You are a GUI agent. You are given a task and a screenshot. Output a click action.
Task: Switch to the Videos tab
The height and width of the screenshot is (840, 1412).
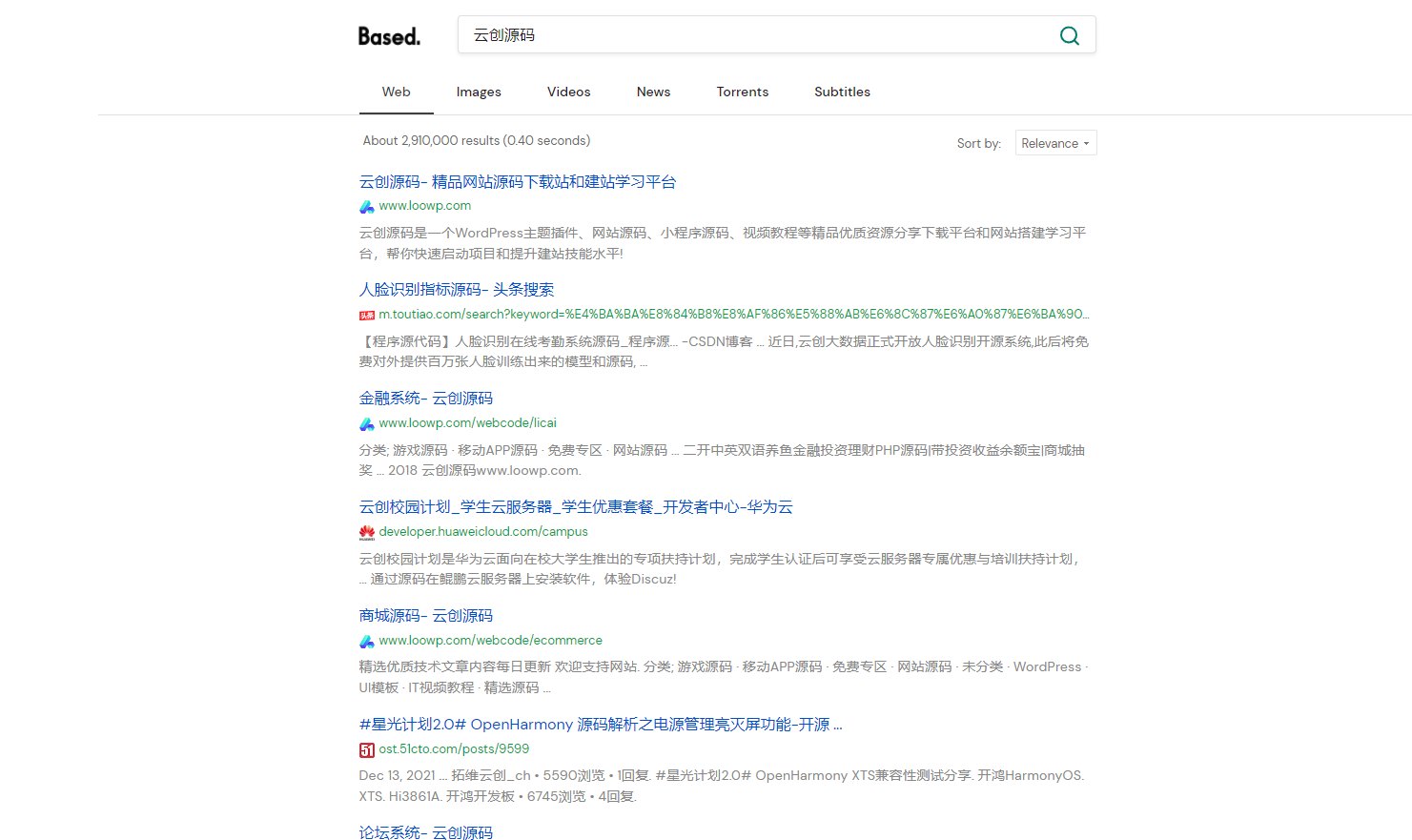pos(569,92)
